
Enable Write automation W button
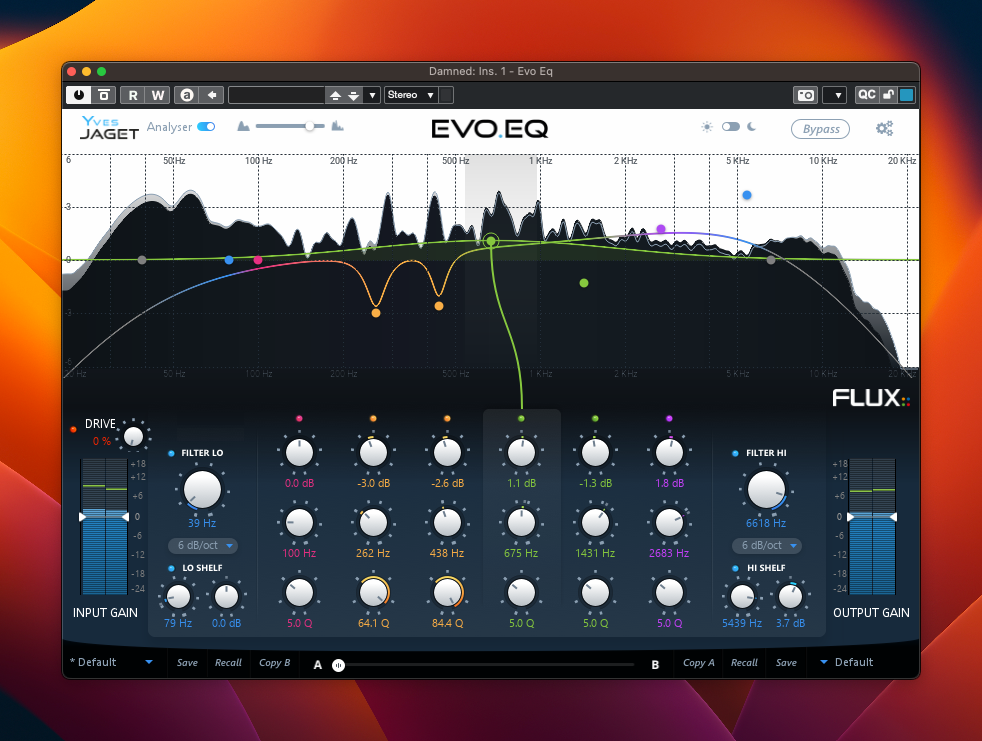click(157, 95)
